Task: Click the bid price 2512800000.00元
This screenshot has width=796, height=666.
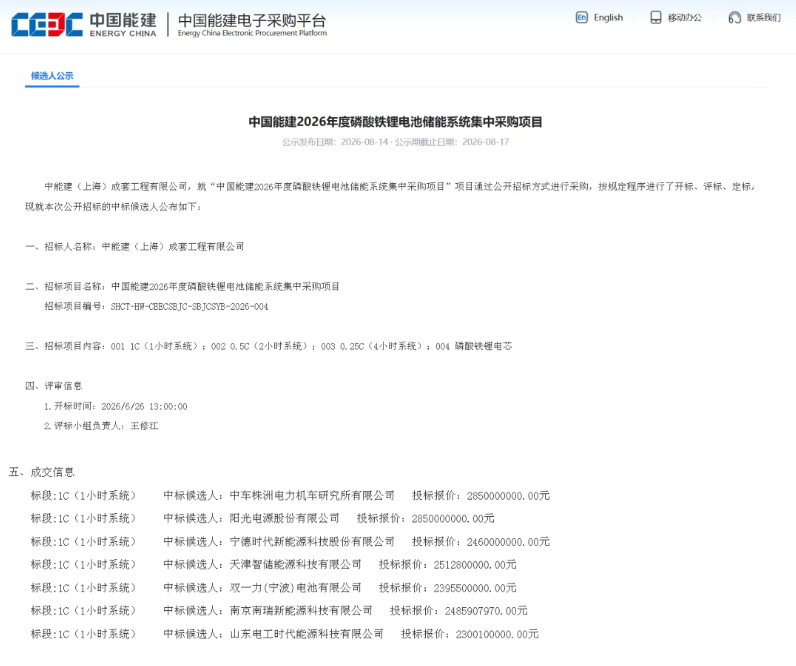Action: (475, 564)
